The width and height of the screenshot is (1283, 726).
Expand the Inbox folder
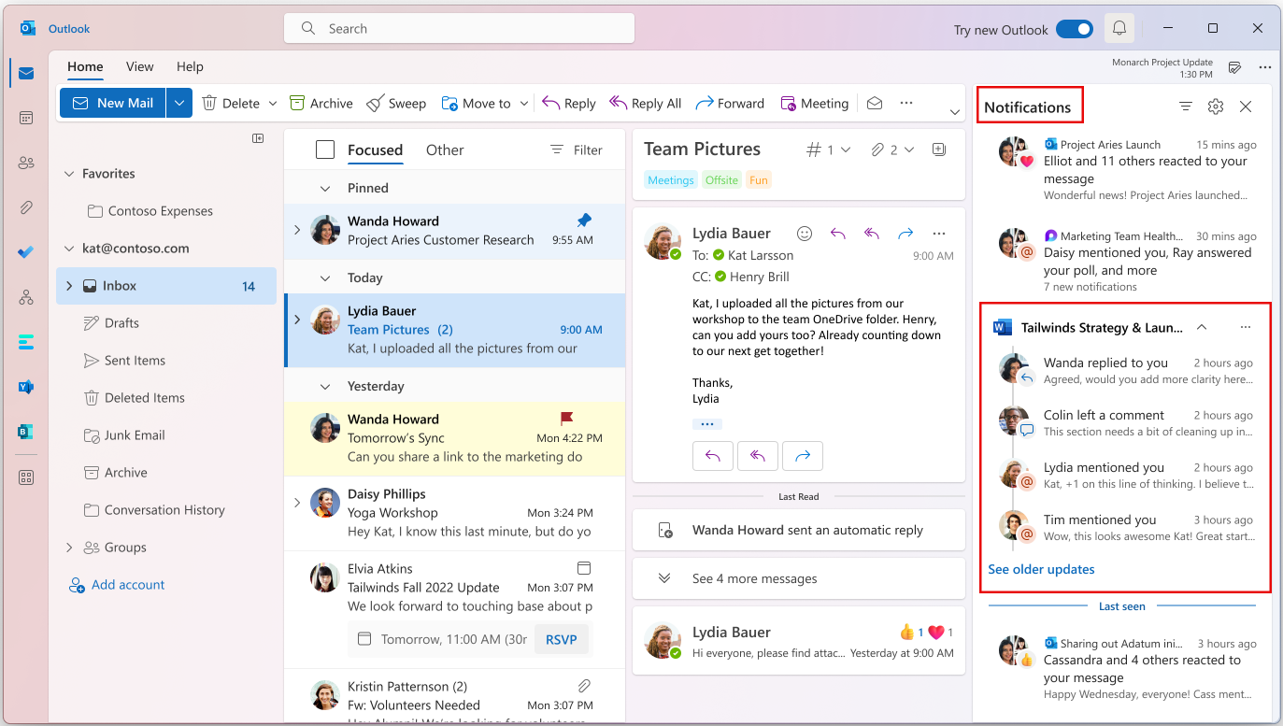(69, 286)
